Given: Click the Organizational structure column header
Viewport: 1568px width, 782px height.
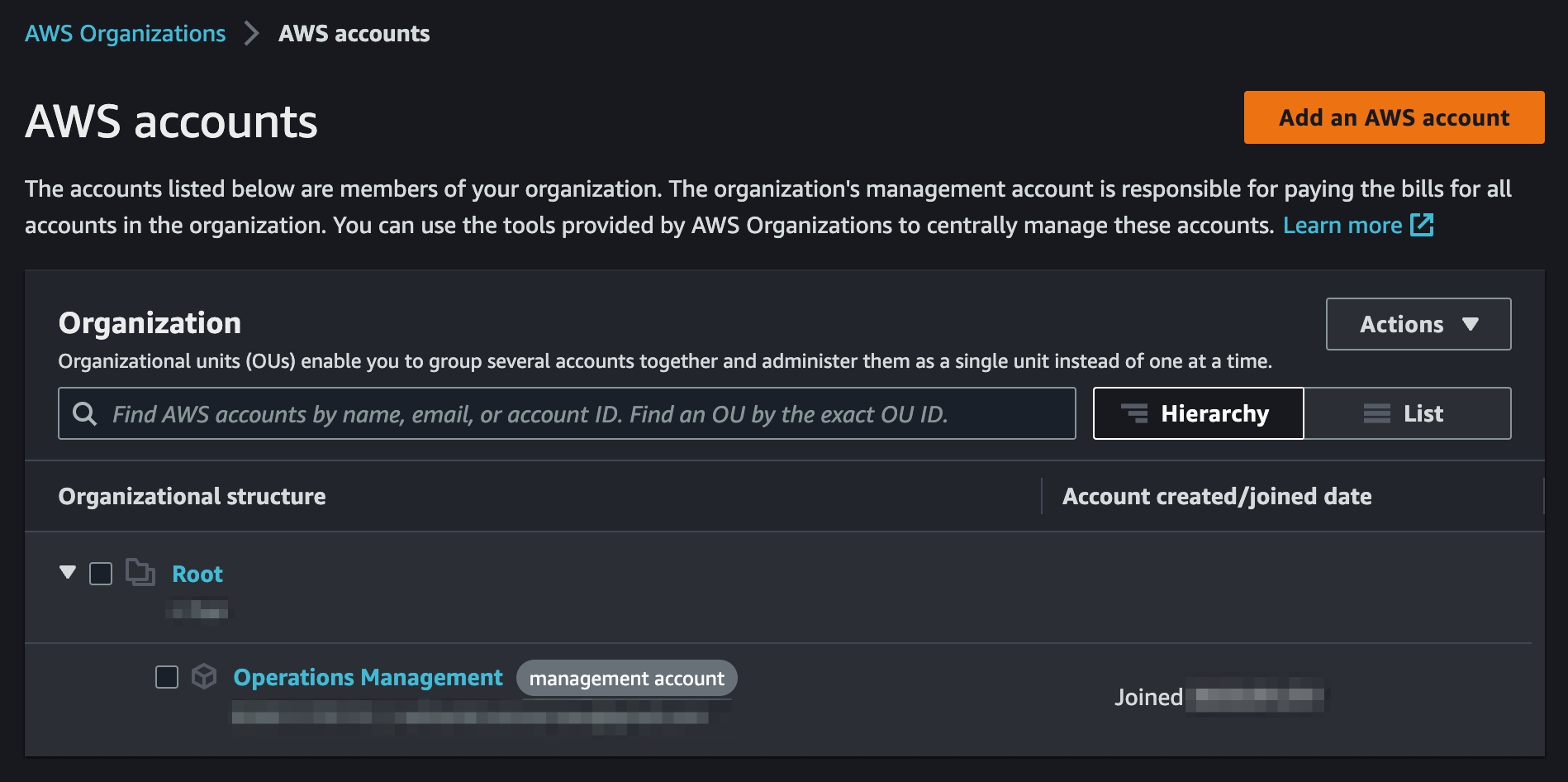Looking at the screenshot, I should tap(192, 496).
